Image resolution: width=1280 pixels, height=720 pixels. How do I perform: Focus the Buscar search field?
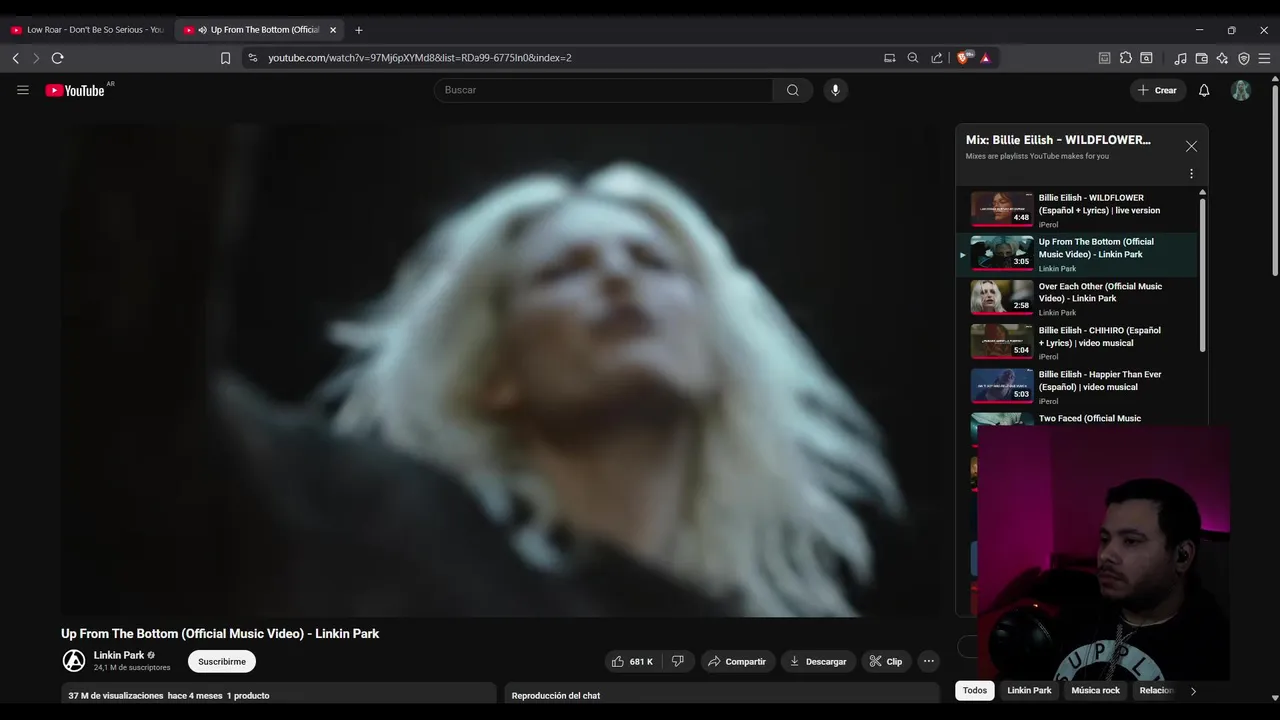point(604,90)
